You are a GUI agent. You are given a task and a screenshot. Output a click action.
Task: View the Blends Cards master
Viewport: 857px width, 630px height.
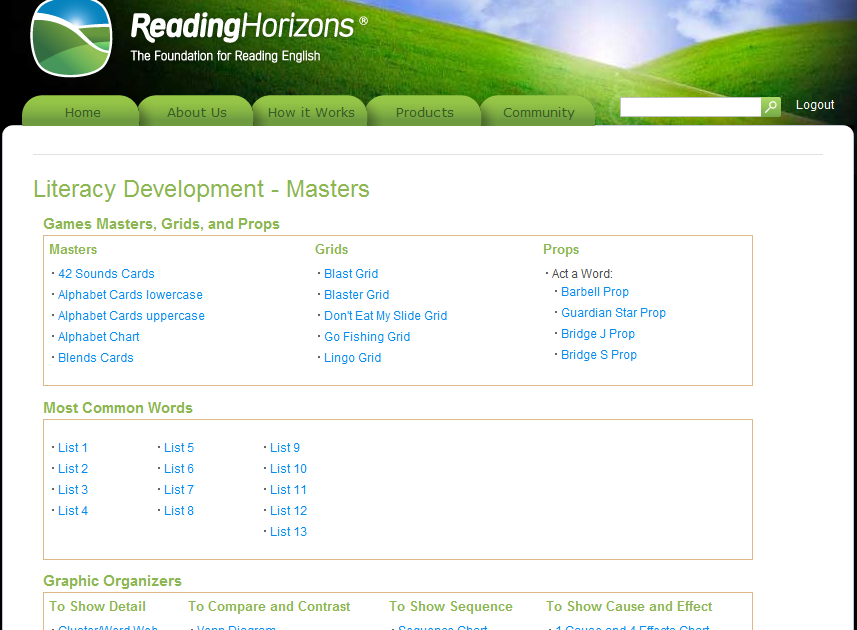[x=95, y=357]
